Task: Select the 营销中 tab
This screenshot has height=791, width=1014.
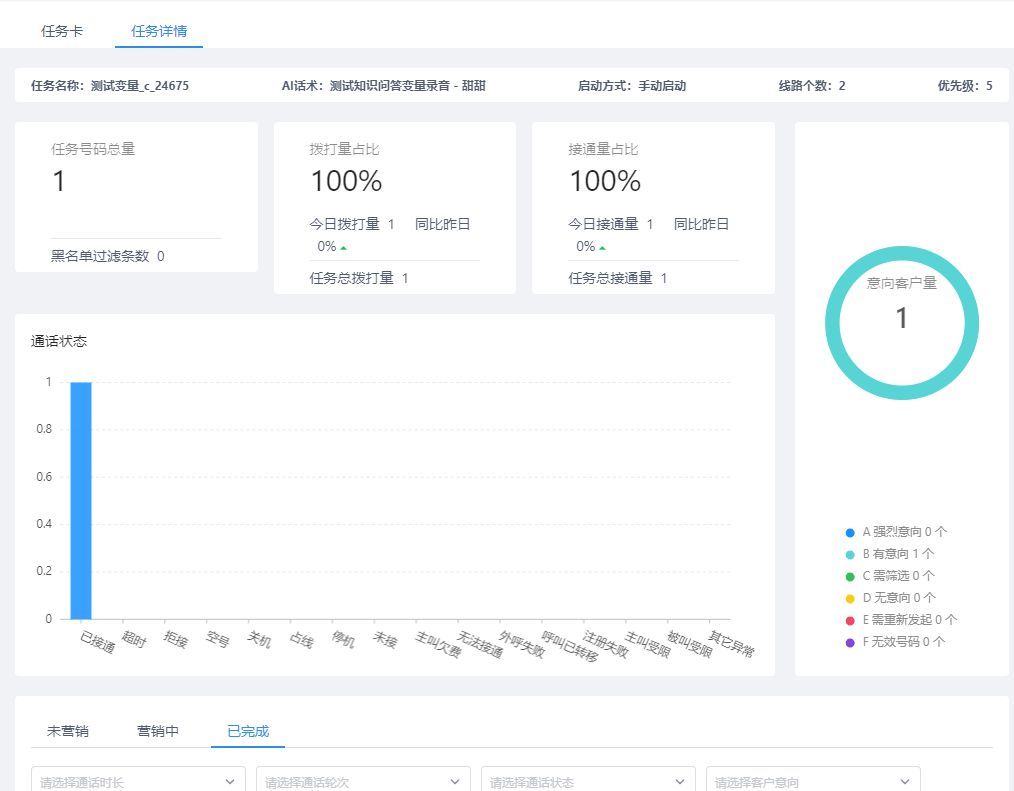Action: 158,731
